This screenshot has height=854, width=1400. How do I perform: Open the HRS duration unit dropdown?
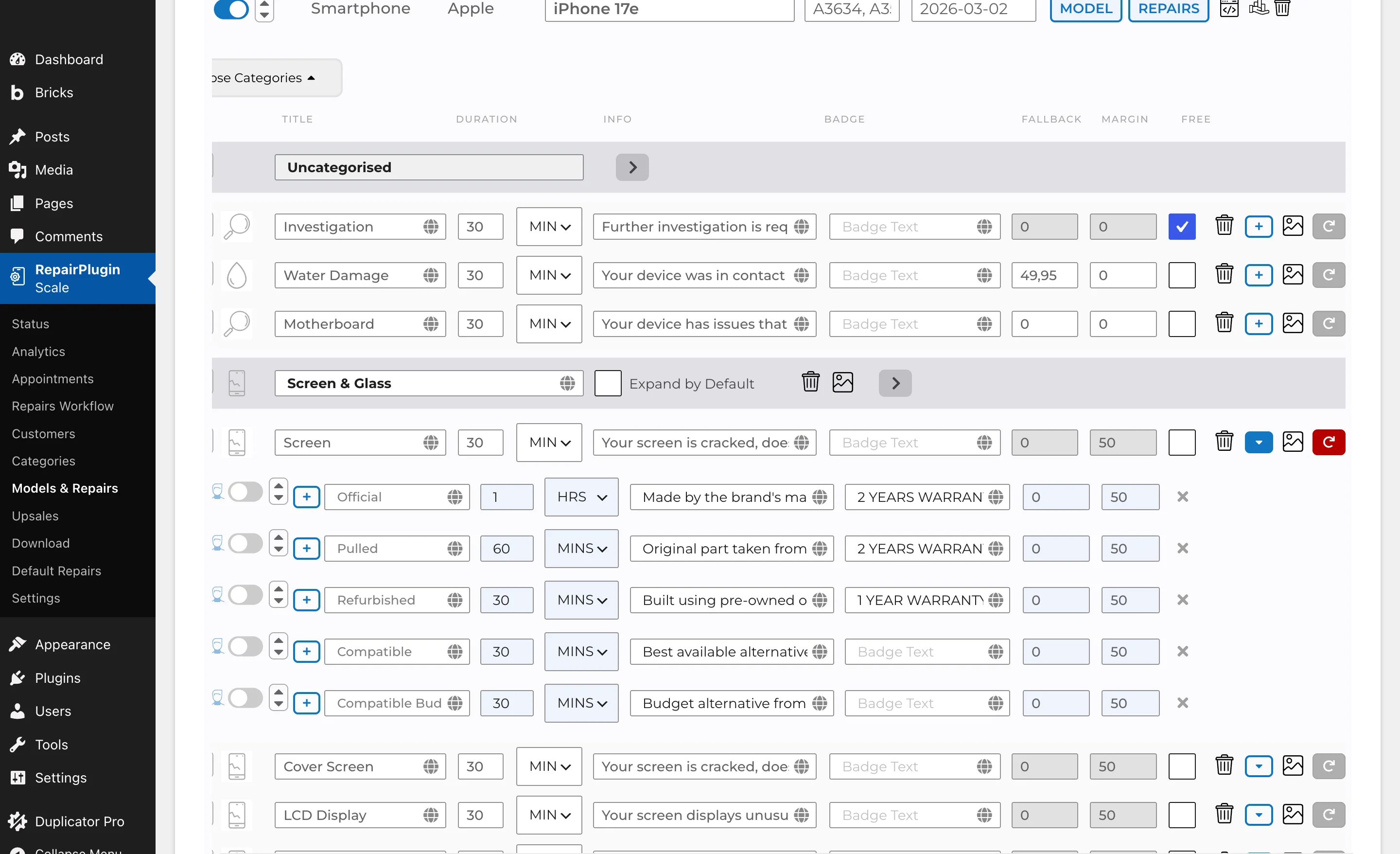pyautogui.click(x=581, y=497)
